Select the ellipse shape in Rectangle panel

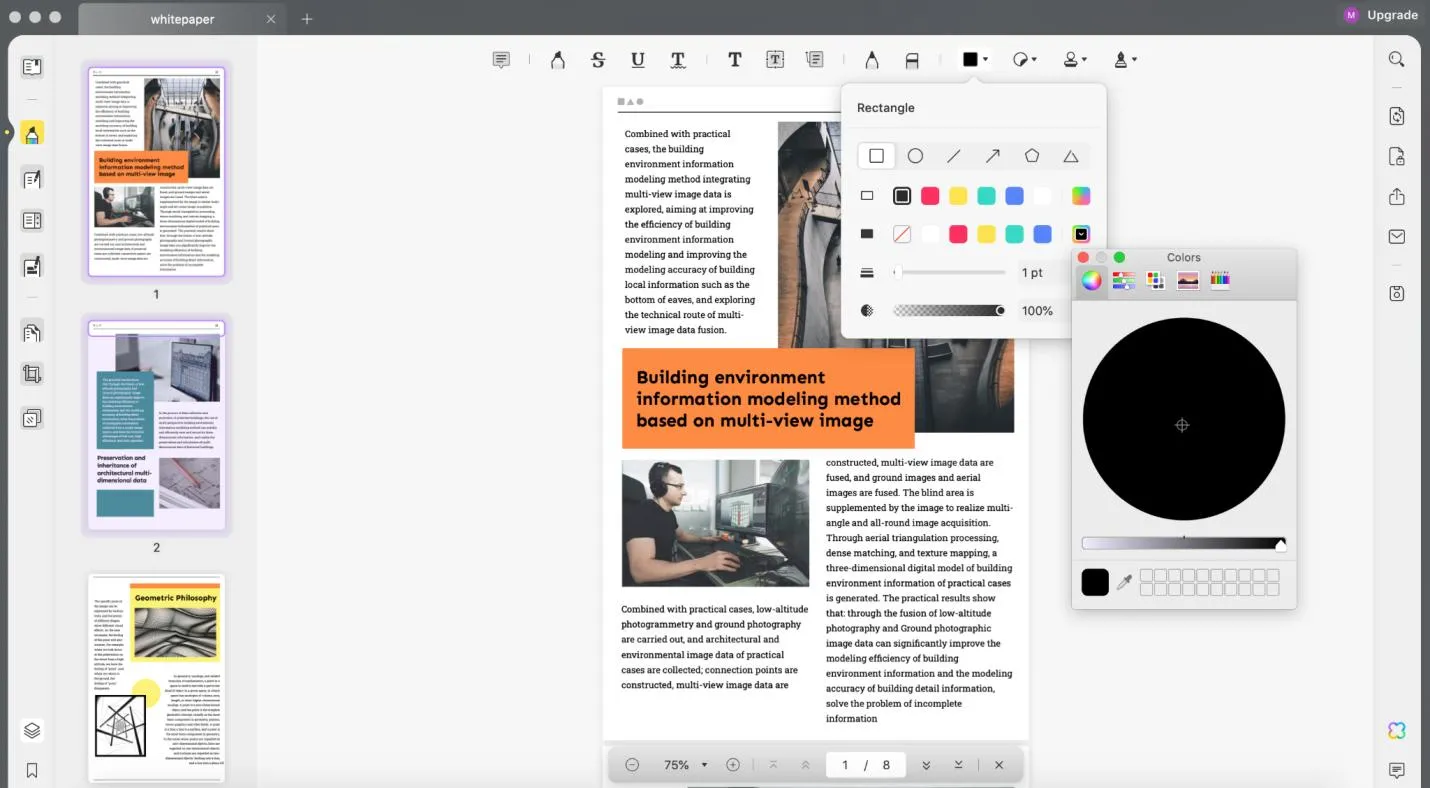pyautogui.click(x=915, y=155)
